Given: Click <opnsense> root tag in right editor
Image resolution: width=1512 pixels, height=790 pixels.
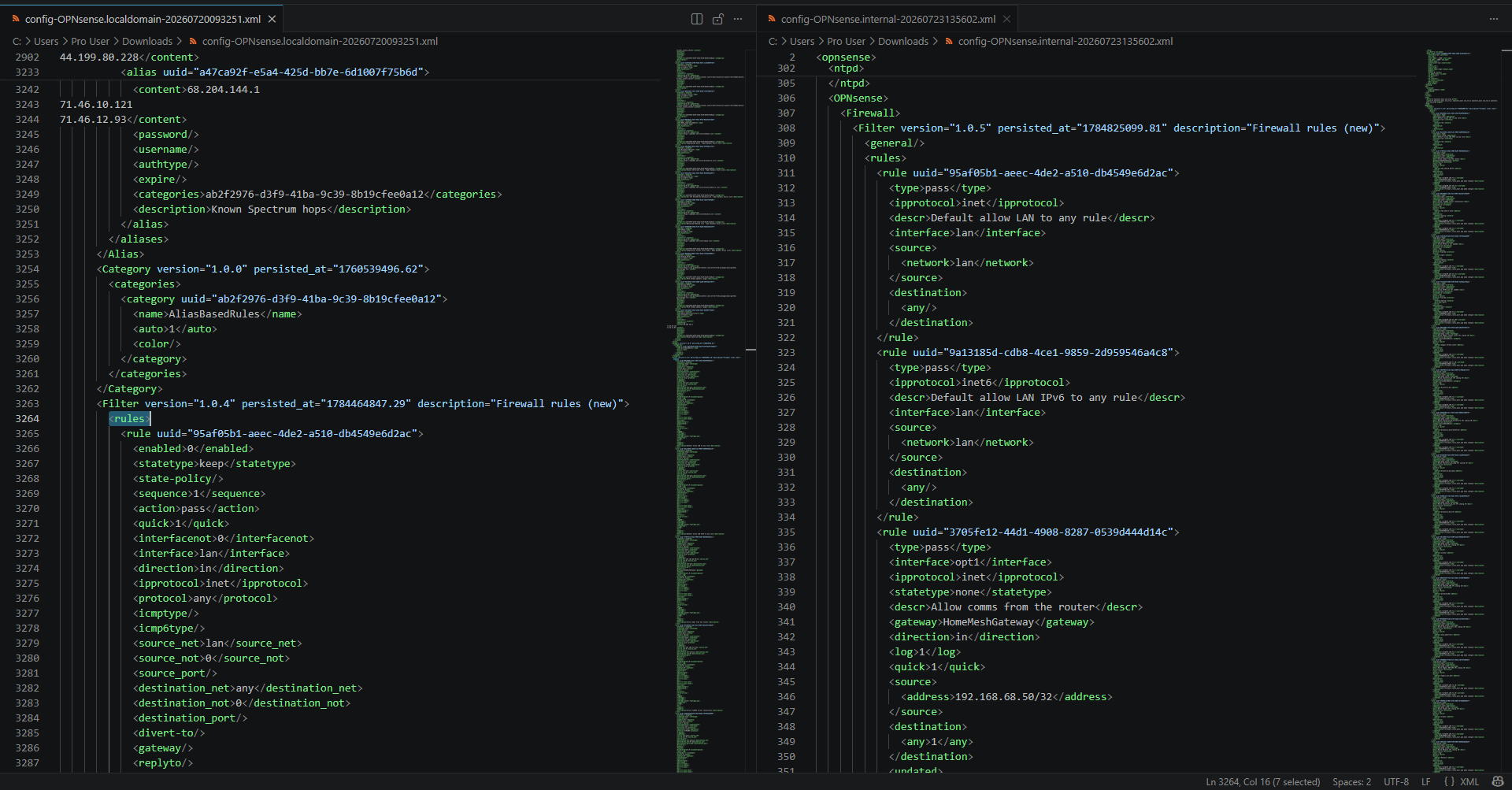Looking at the screenshot, I should point(847,57).
